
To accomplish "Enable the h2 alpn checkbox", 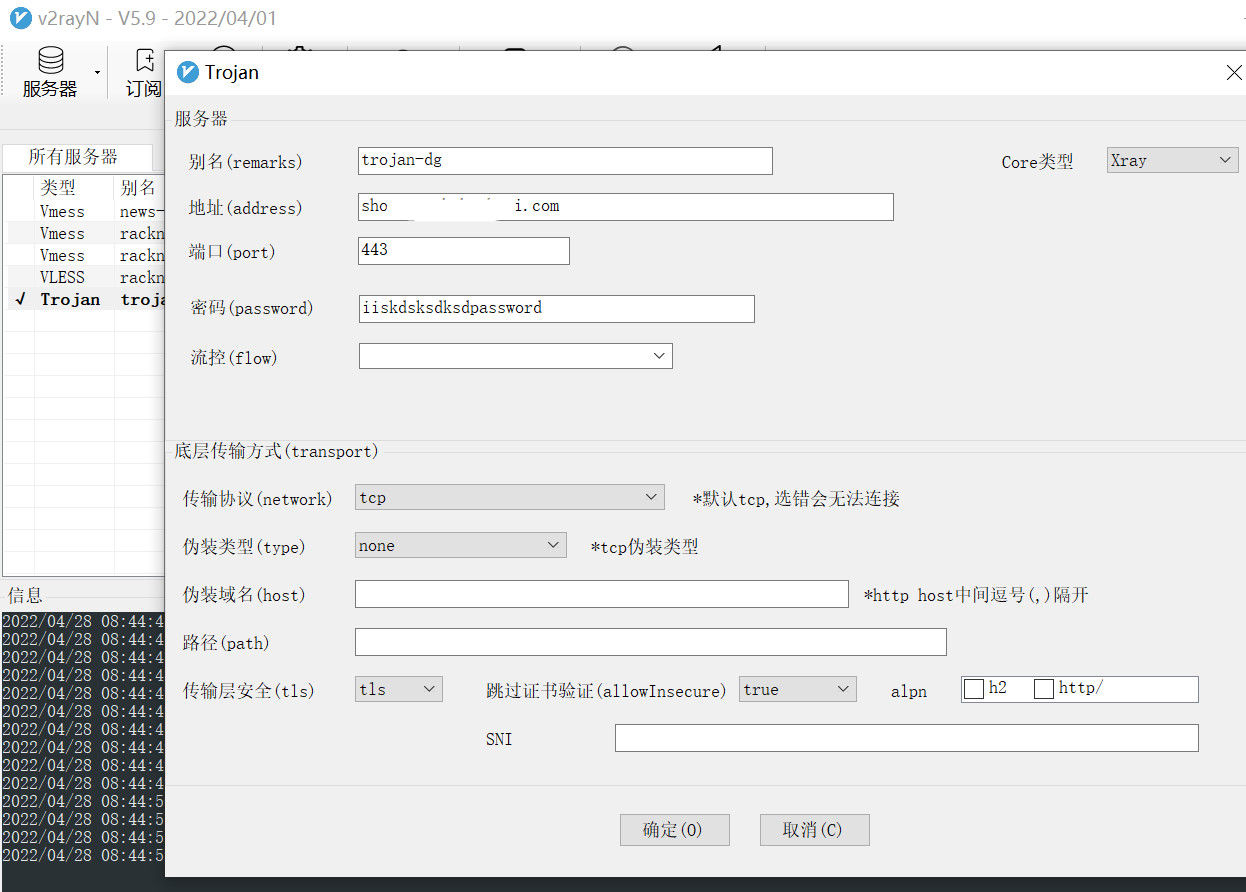I will coord(974,689).
